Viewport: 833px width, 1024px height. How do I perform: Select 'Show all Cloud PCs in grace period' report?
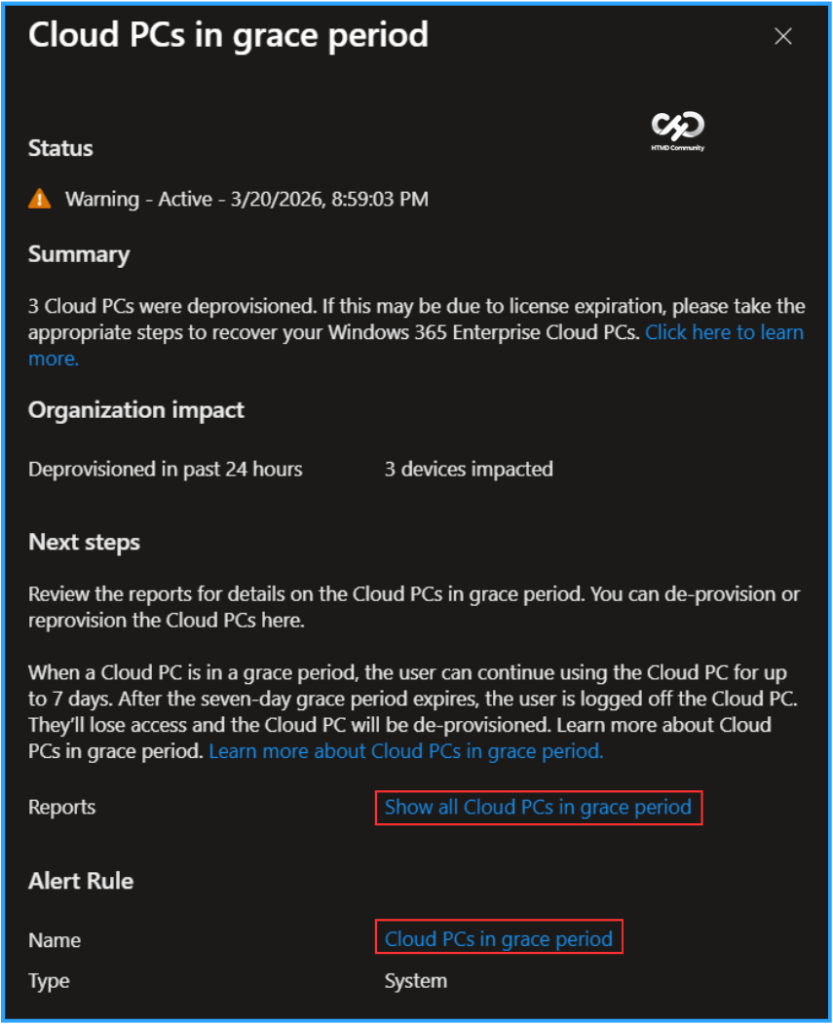click(538, 807)
